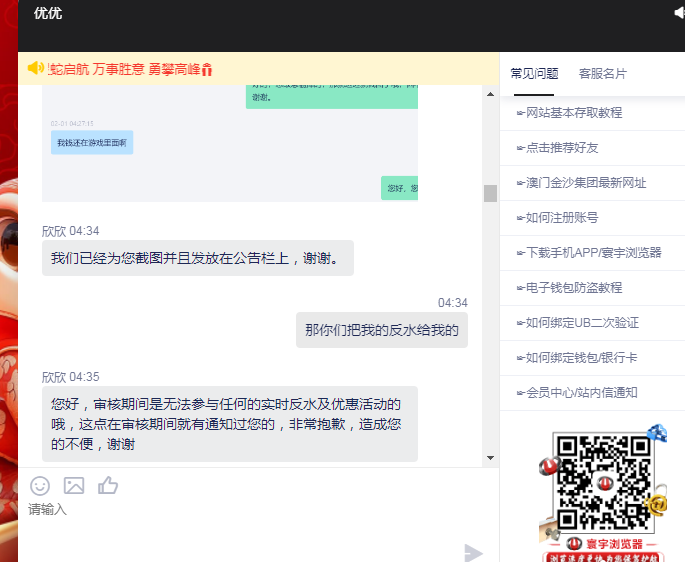Viewport: 685px width, 562px height.
Task: Click the thumbs-up rating icon
Action: 108,485
